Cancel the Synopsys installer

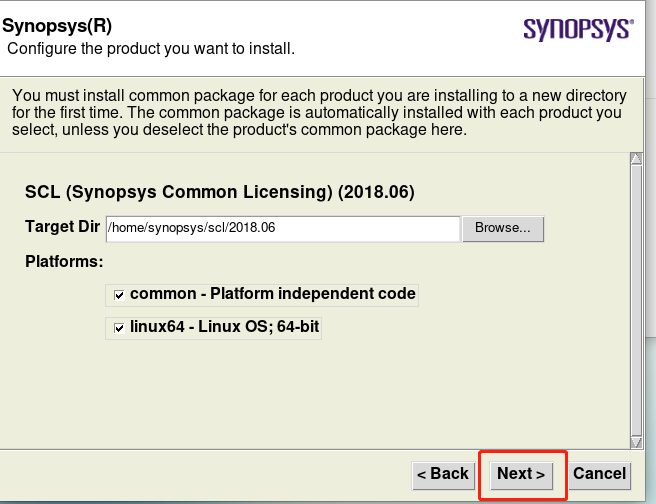click(x=600, y=475)
